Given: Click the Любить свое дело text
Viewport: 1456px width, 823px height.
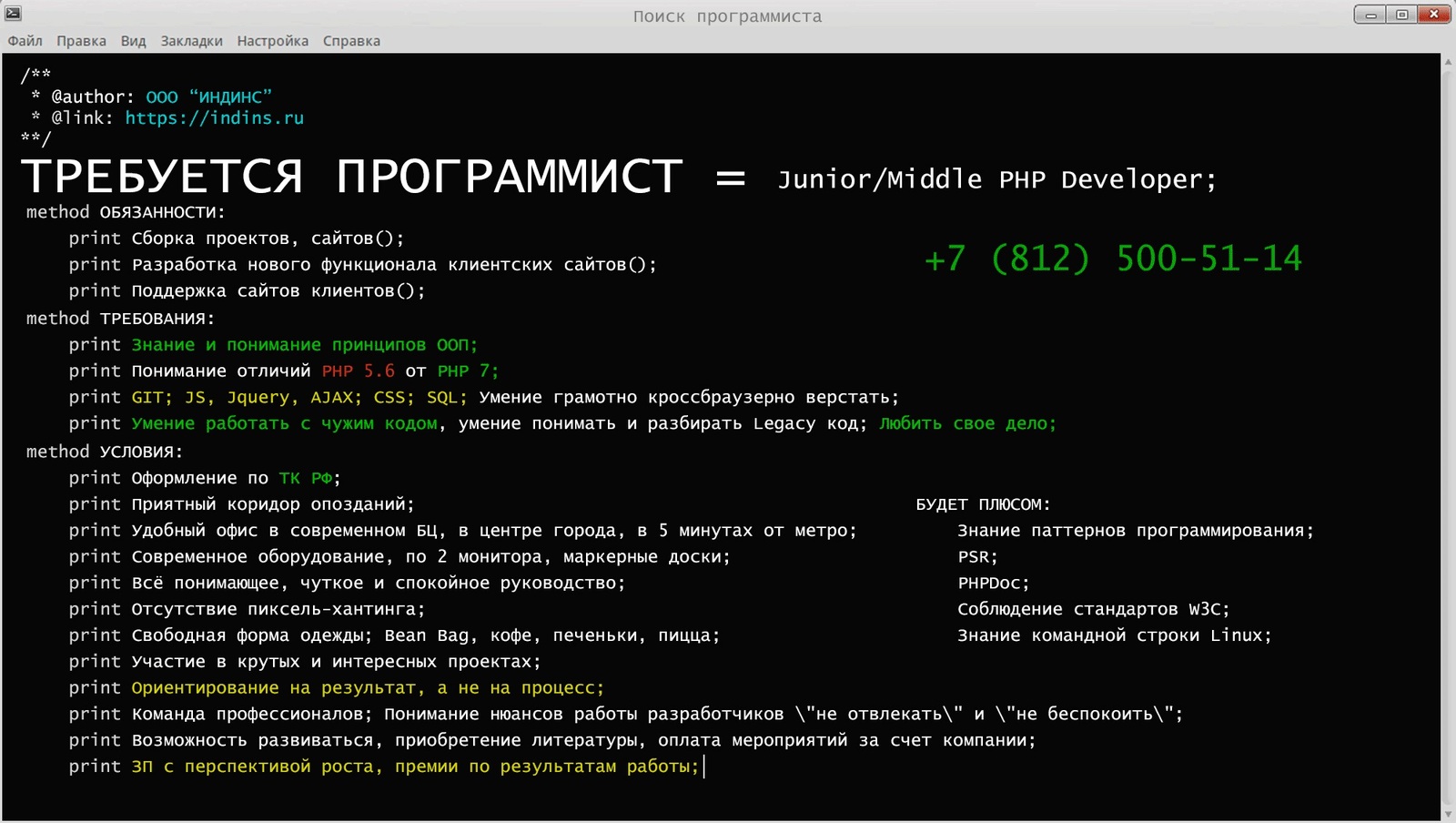Looking at the screenshot, I should [x=967, y=424].
